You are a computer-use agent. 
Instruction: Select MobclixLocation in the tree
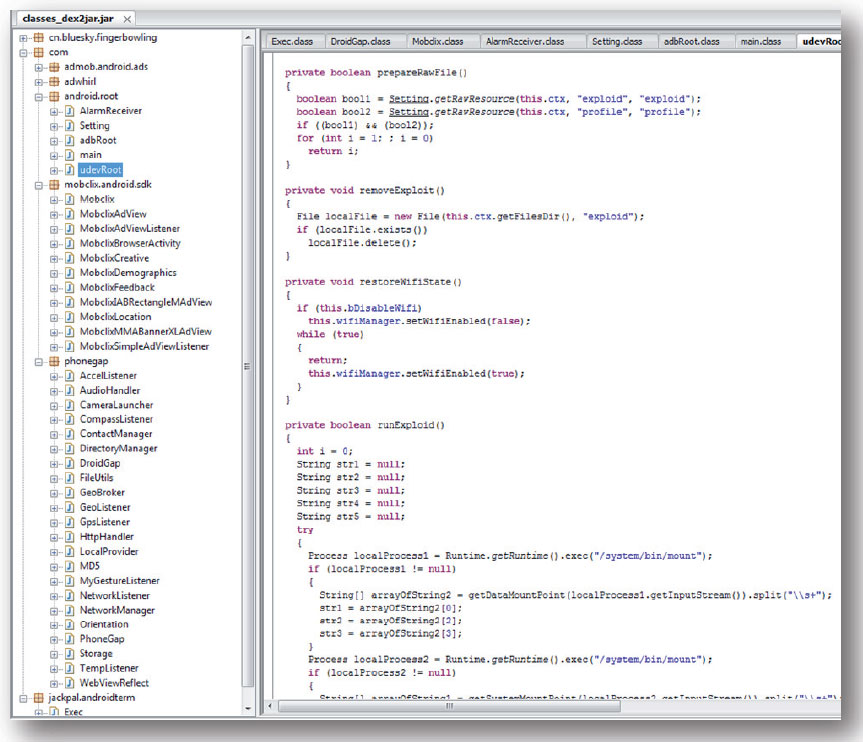[115, 317]
